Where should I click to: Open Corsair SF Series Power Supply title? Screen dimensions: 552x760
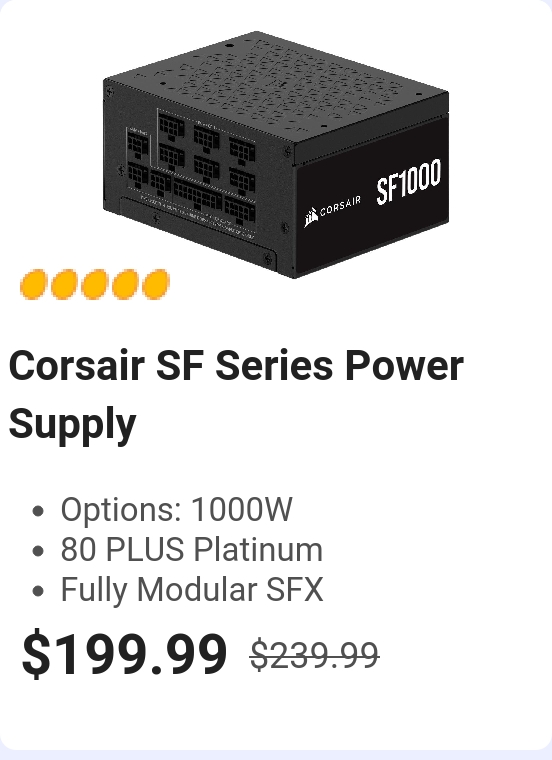point(236,394)
